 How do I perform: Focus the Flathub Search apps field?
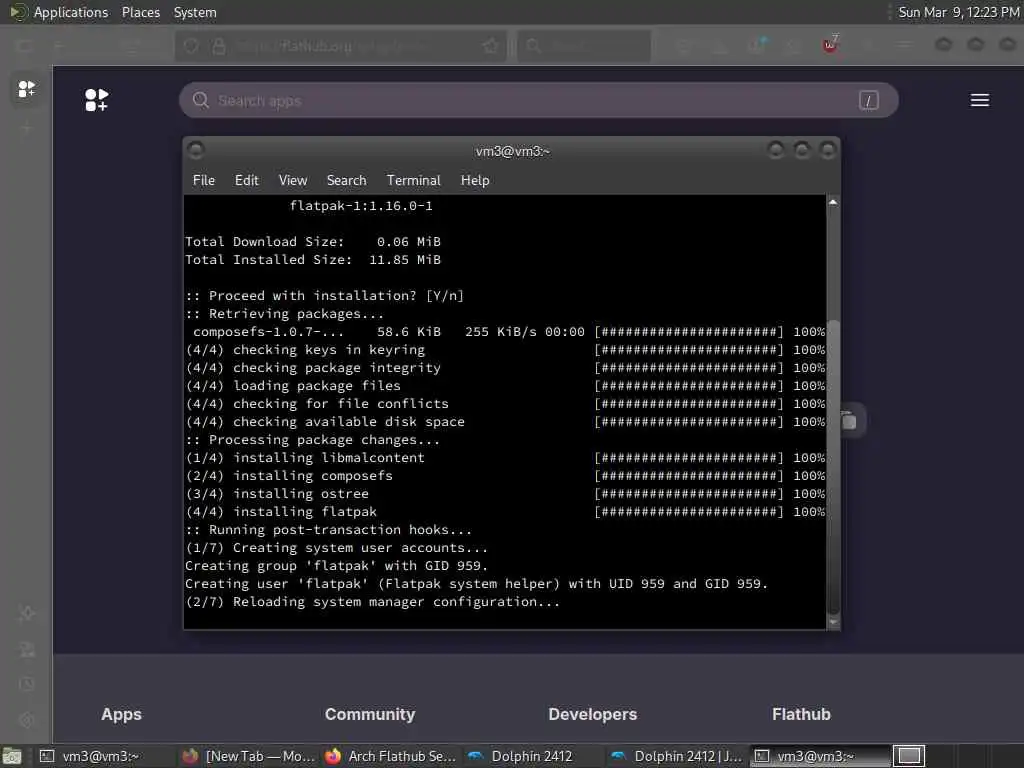538,101
